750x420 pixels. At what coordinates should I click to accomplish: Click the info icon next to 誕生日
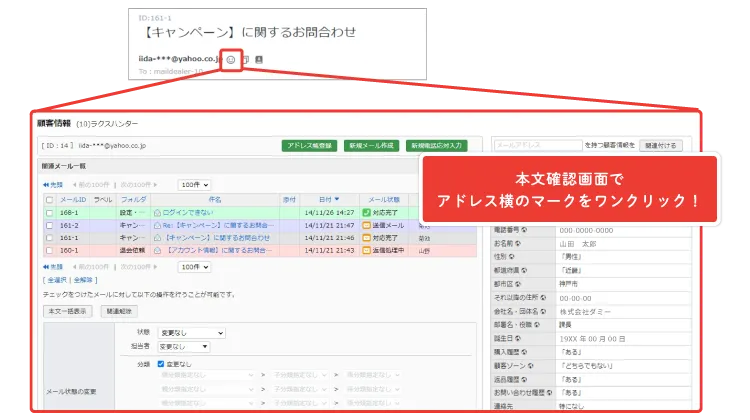pos(518,338)
